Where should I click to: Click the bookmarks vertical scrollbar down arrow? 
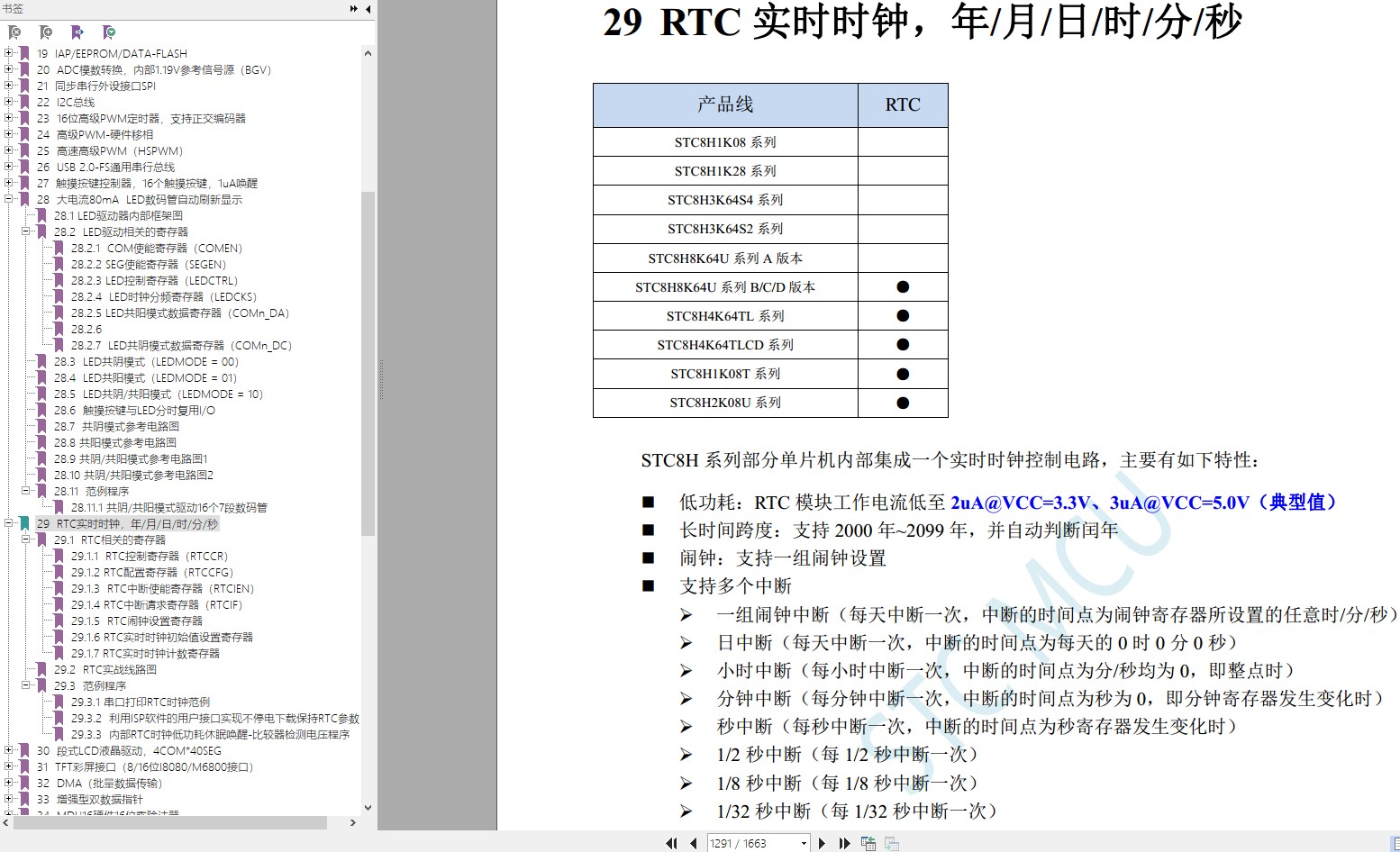pyautogui.click(x=368, y=808)
